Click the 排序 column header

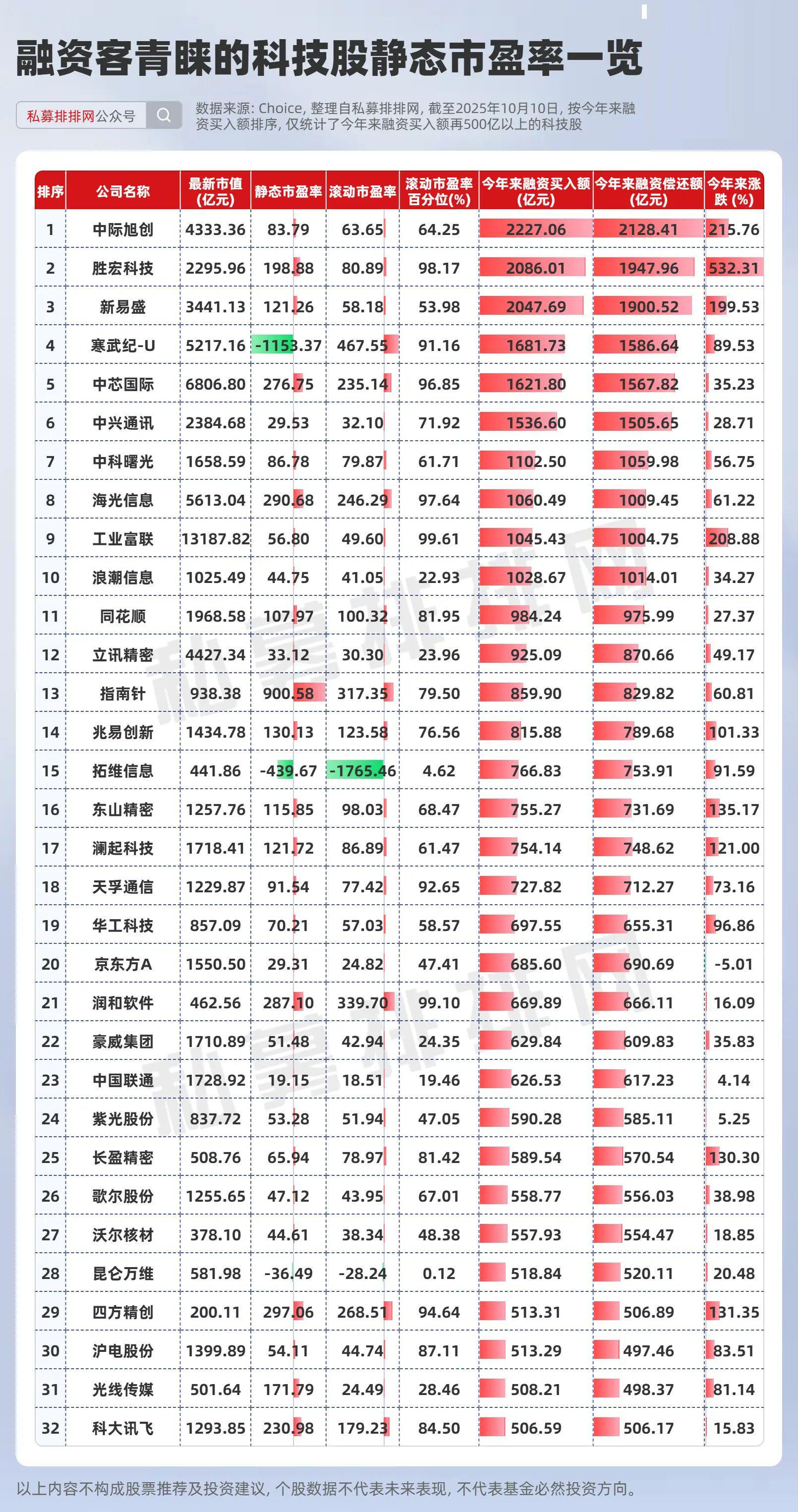pos(51,191)
